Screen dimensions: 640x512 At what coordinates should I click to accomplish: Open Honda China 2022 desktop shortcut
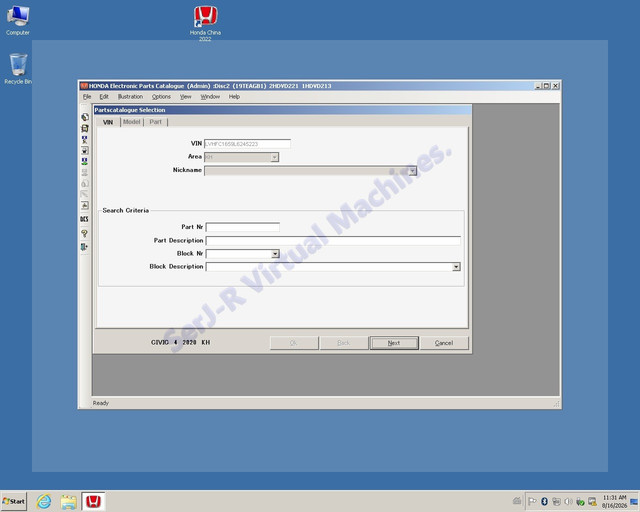tap(205, 24)
